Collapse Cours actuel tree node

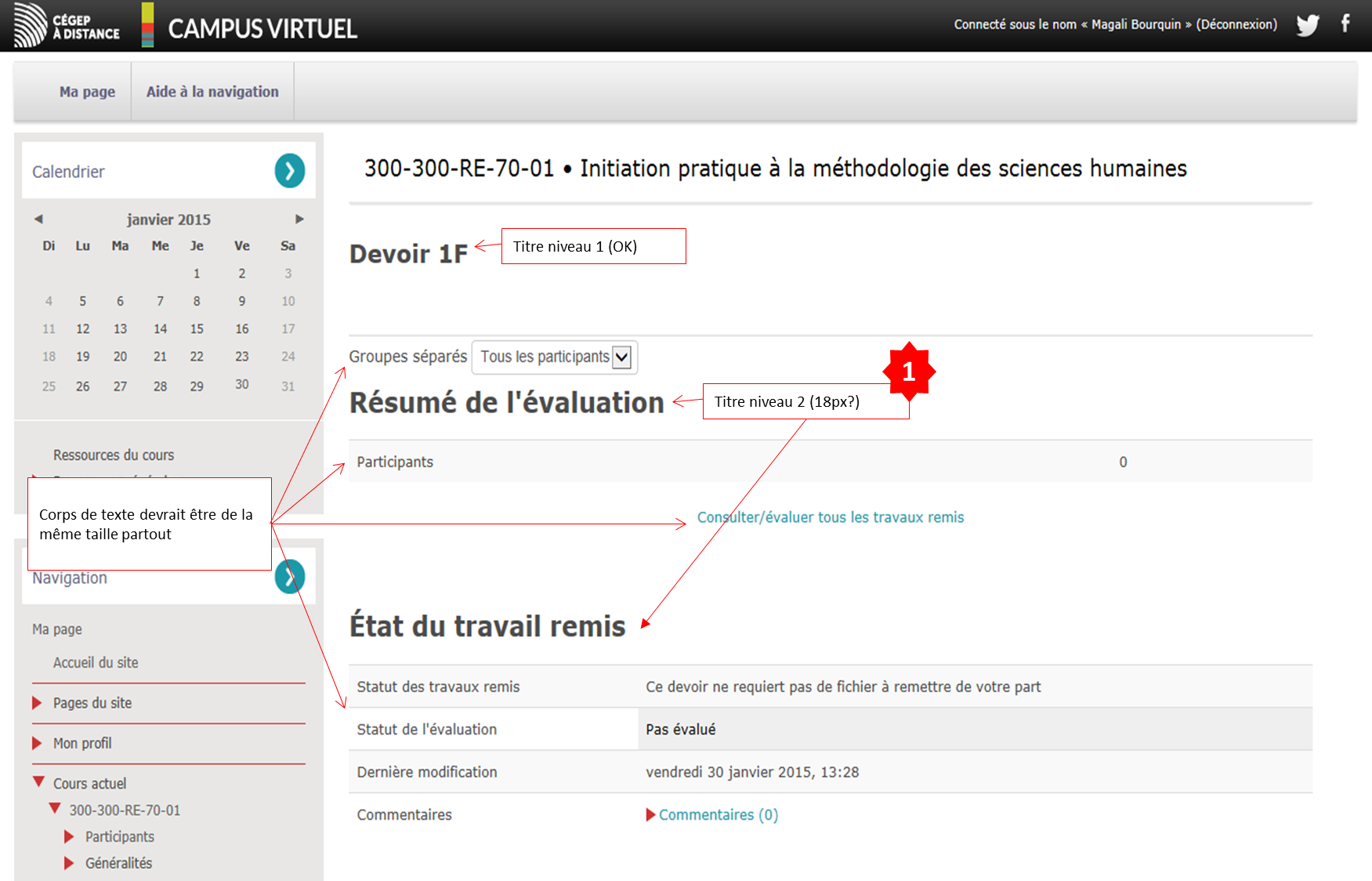coord(38,782)
